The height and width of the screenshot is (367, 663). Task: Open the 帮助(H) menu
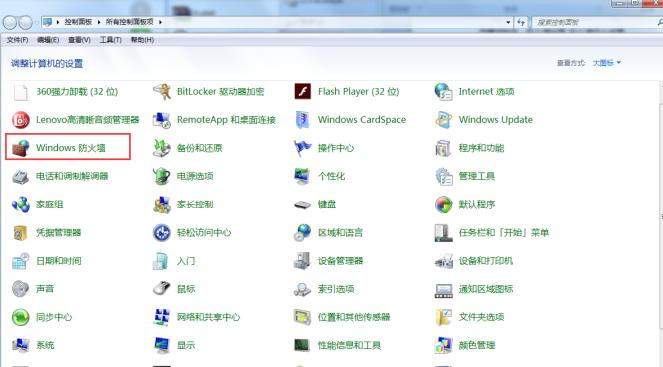click(x=142, y=40)
